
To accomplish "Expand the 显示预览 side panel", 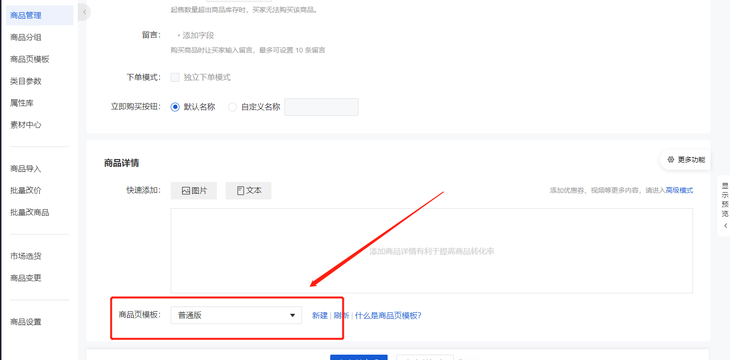I will coord(724,205).
